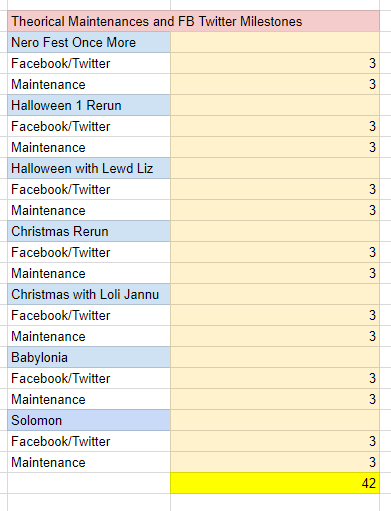The image size is (391, 511).
Task: Select the Halloween with Lewd Liz cell
Action: (89, 168)
